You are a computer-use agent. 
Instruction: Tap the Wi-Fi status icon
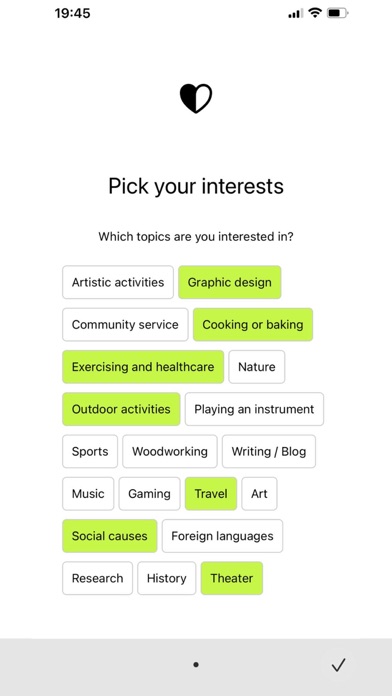[x=315, y=13]
